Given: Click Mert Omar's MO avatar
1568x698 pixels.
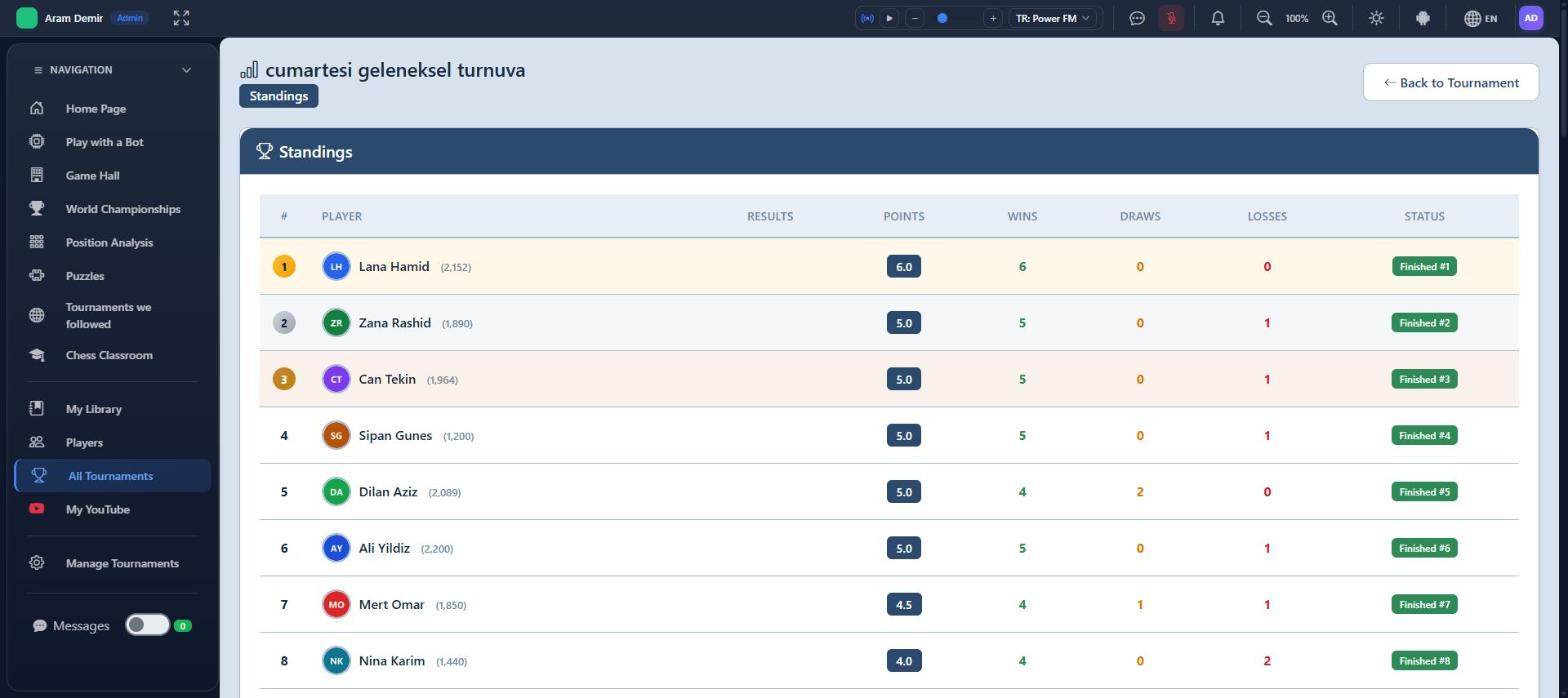Looking at the screenshot, I should tap(336, 604).
